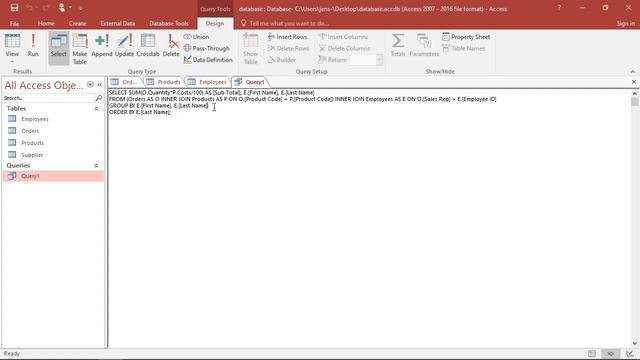640x360 pixels.
Task: Click the search magnifier in navigation pane
Action: tap(98, 98)
